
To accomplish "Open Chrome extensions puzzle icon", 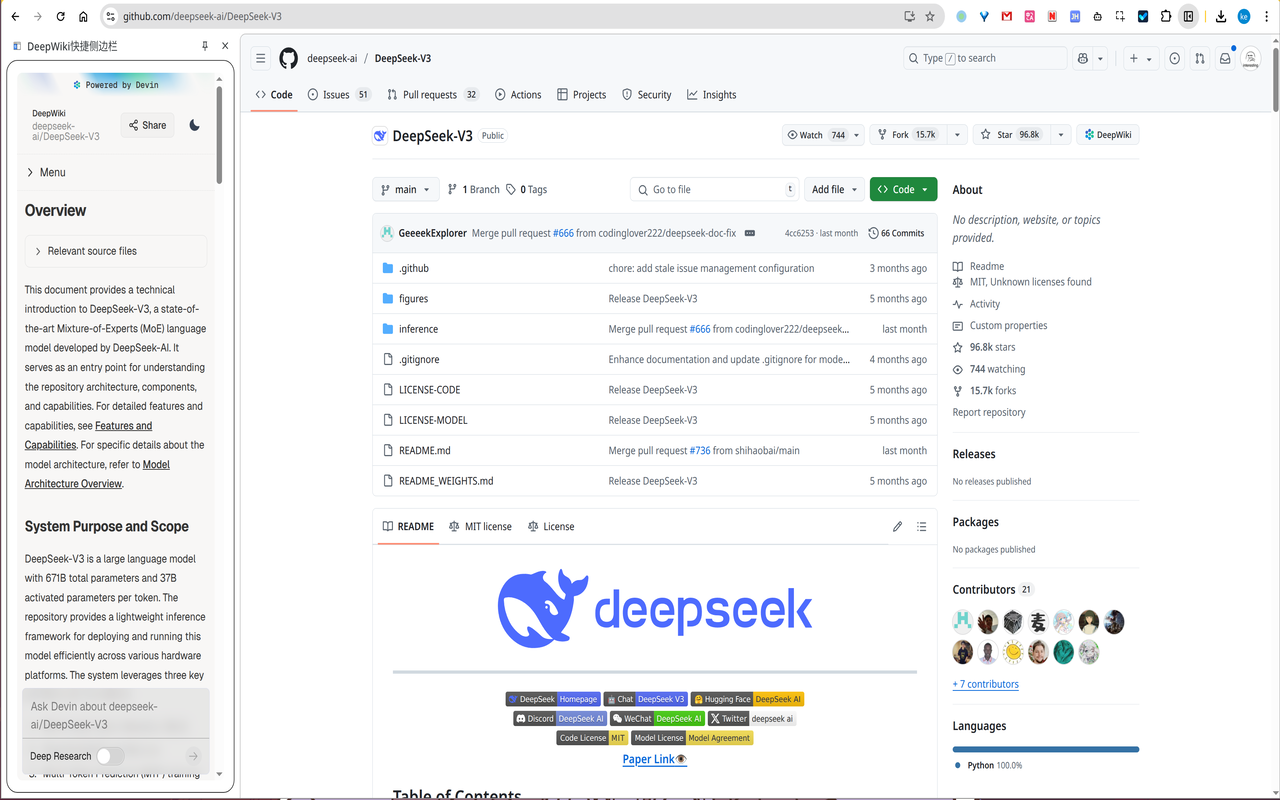I will click(x=1166, y=16).
